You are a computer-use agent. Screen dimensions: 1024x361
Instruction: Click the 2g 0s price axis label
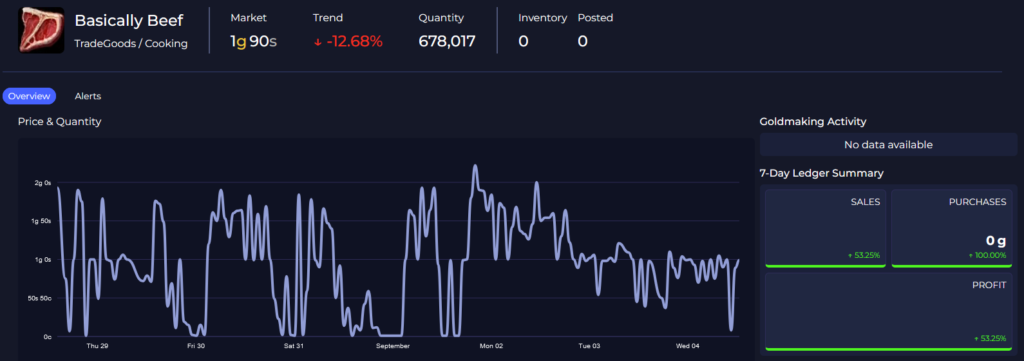click(42, 183)
